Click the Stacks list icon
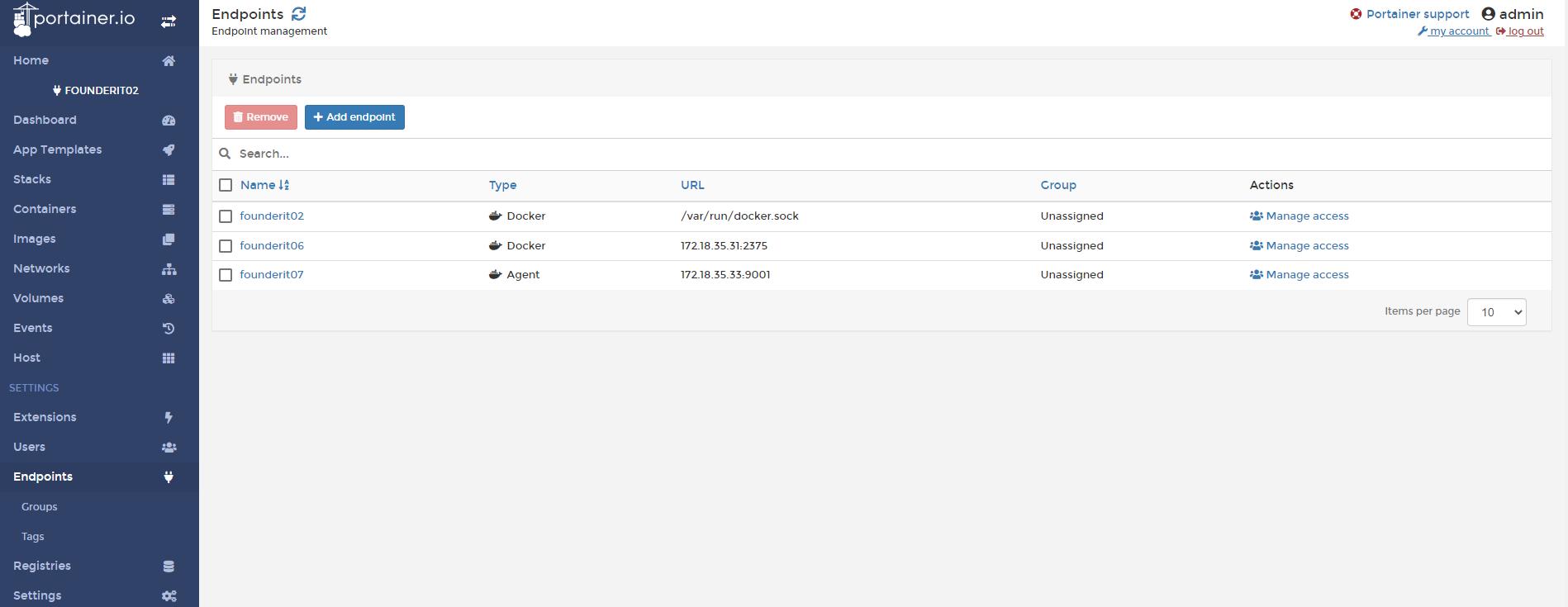1568x607 pixels. point(169,180)
